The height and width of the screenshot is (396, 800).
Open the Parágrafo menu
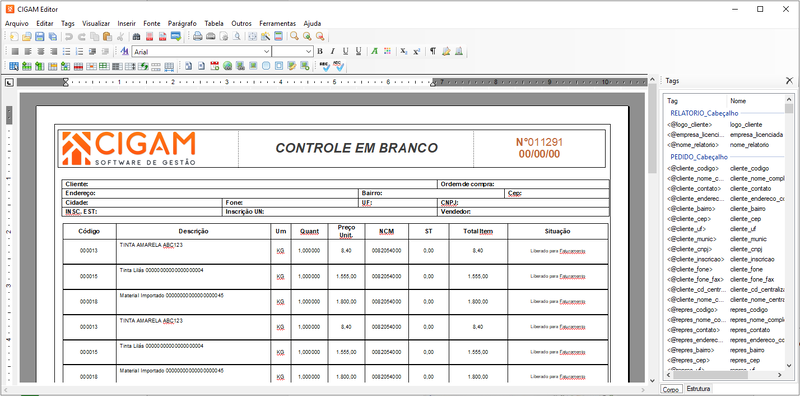click(182, 23)
